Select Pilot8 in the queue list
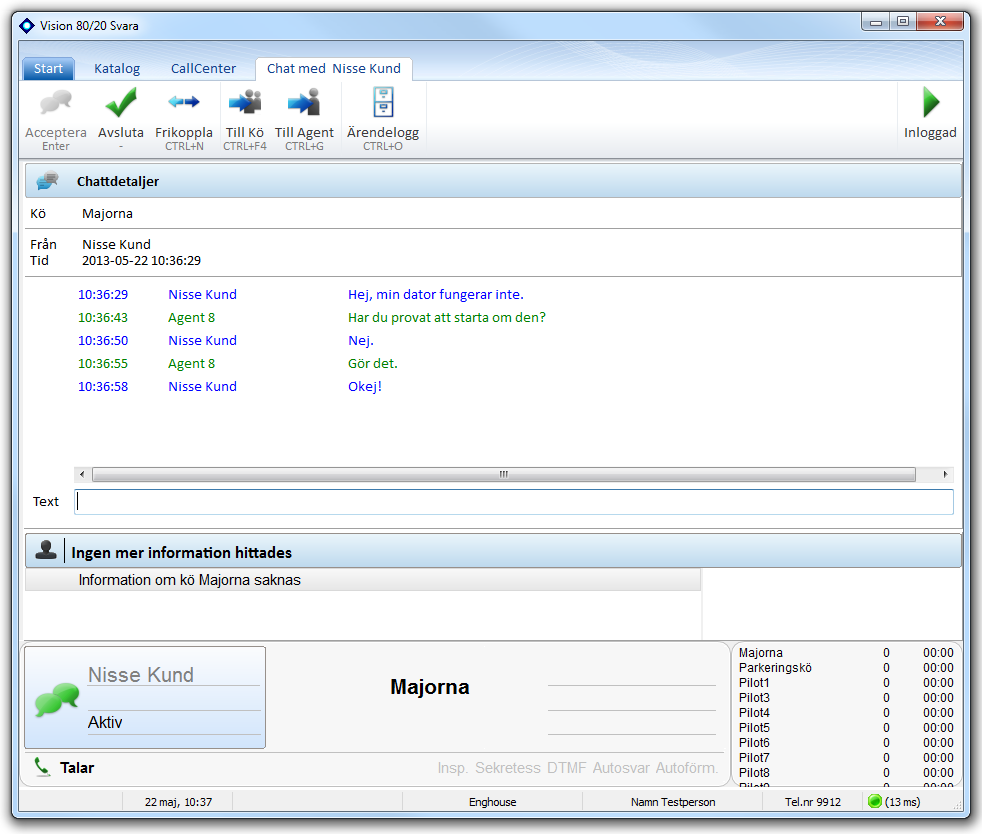The height and width of the screenshot is (834, 982). point(846,773)
